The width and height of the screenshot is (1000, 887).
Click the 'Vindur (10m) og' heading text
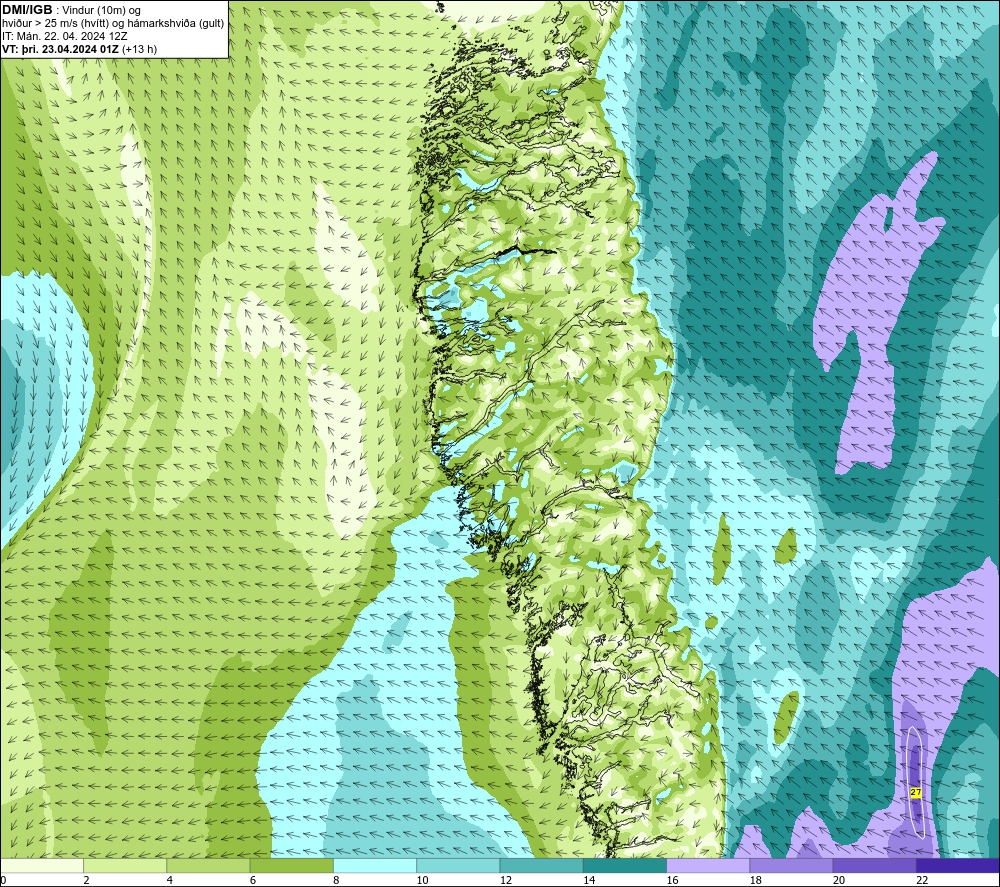click(101, 11)
